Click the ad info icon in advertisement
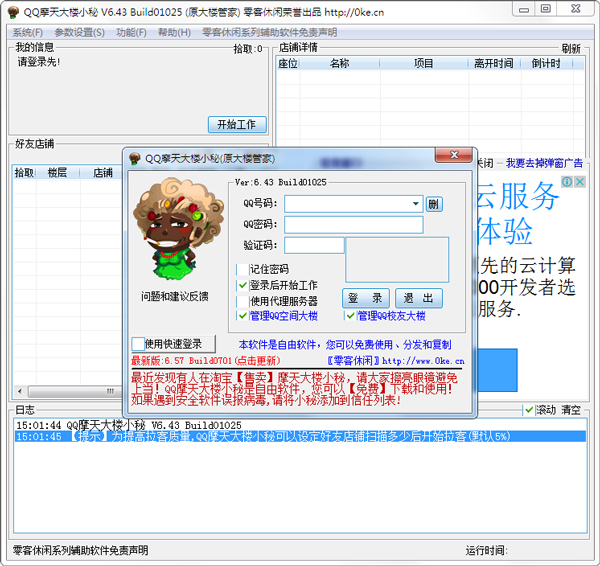 (x=567, y=182)
